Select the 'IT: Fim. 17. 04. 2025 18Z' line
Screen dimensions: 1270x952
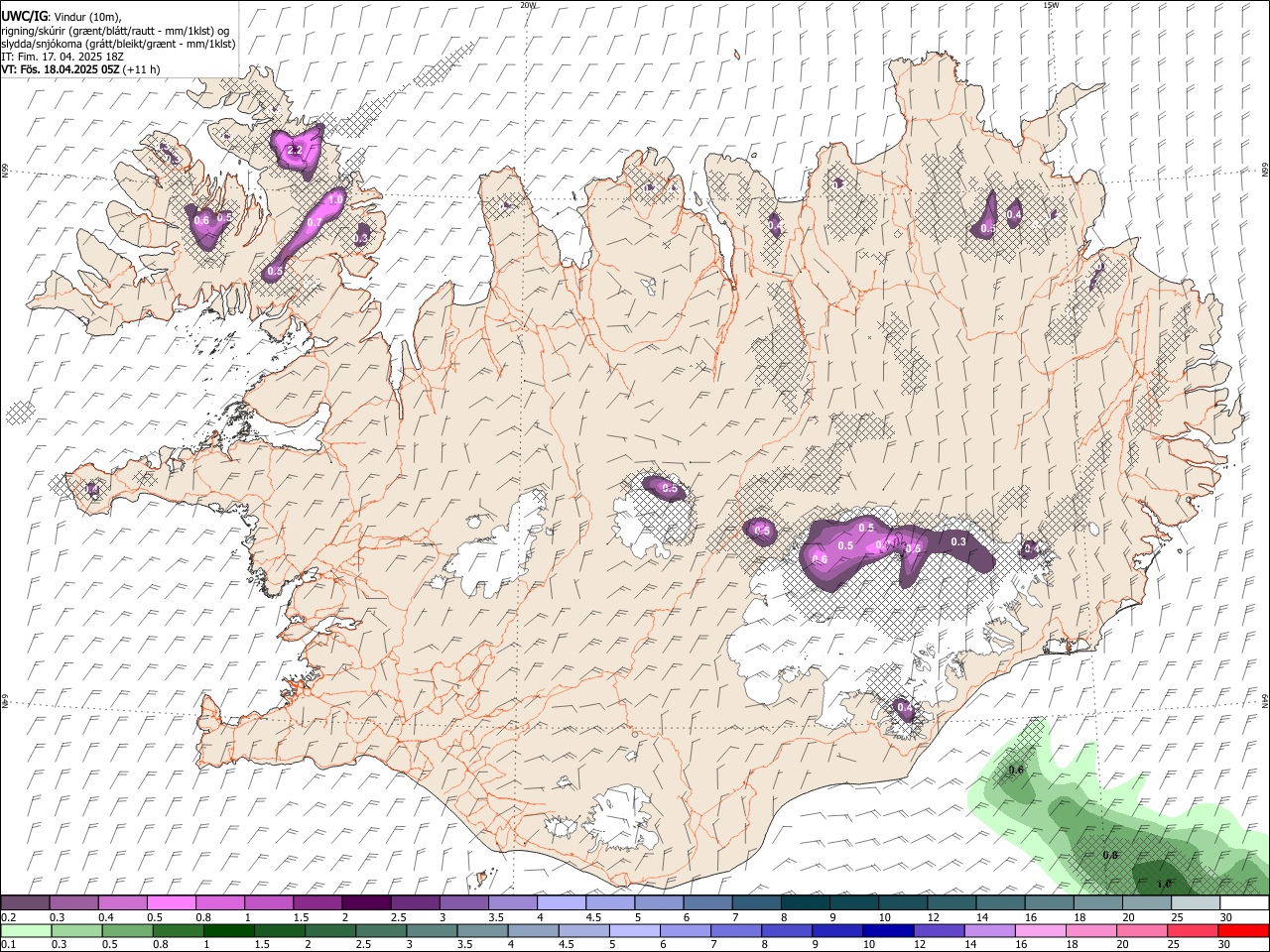click(63, 57)
